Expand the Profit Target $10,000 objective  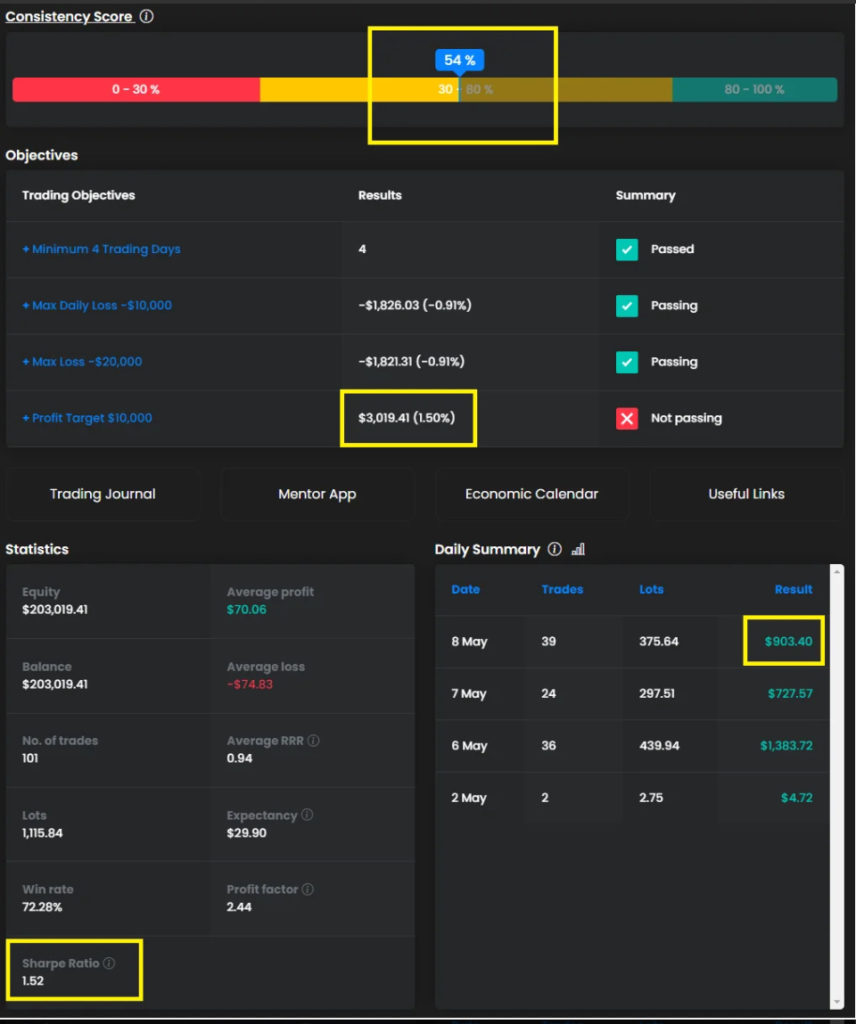coord(87,418)
